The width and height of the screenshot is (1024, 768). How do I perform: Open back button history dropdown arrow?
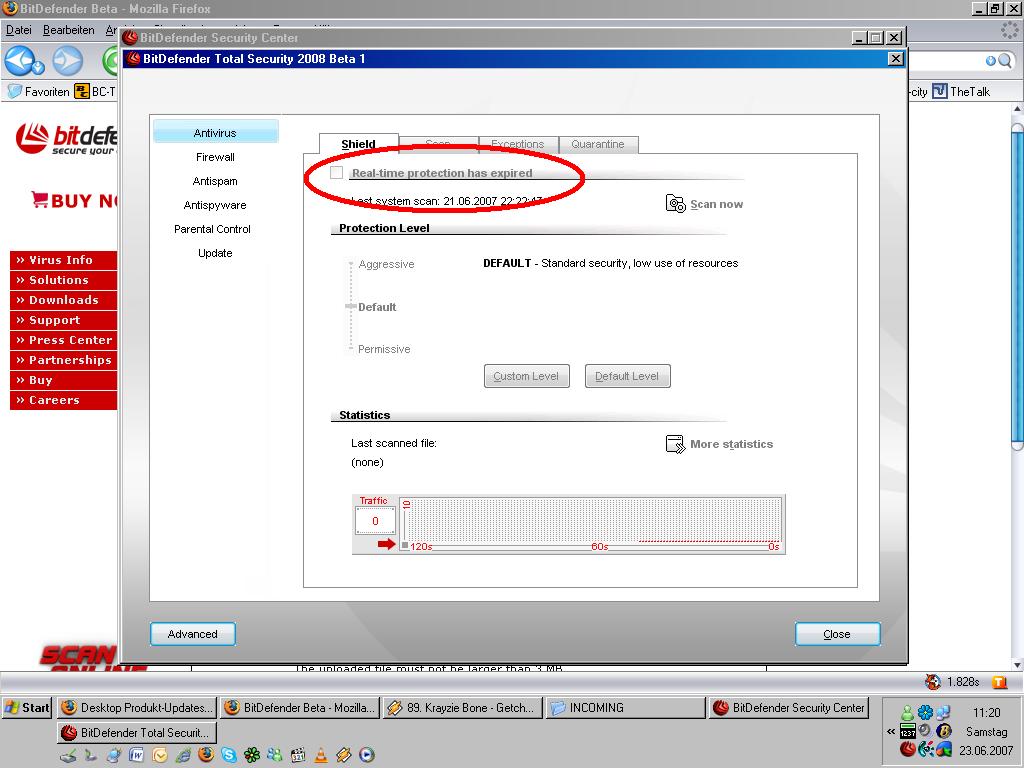pyautogui.click(x=39, y=67)
